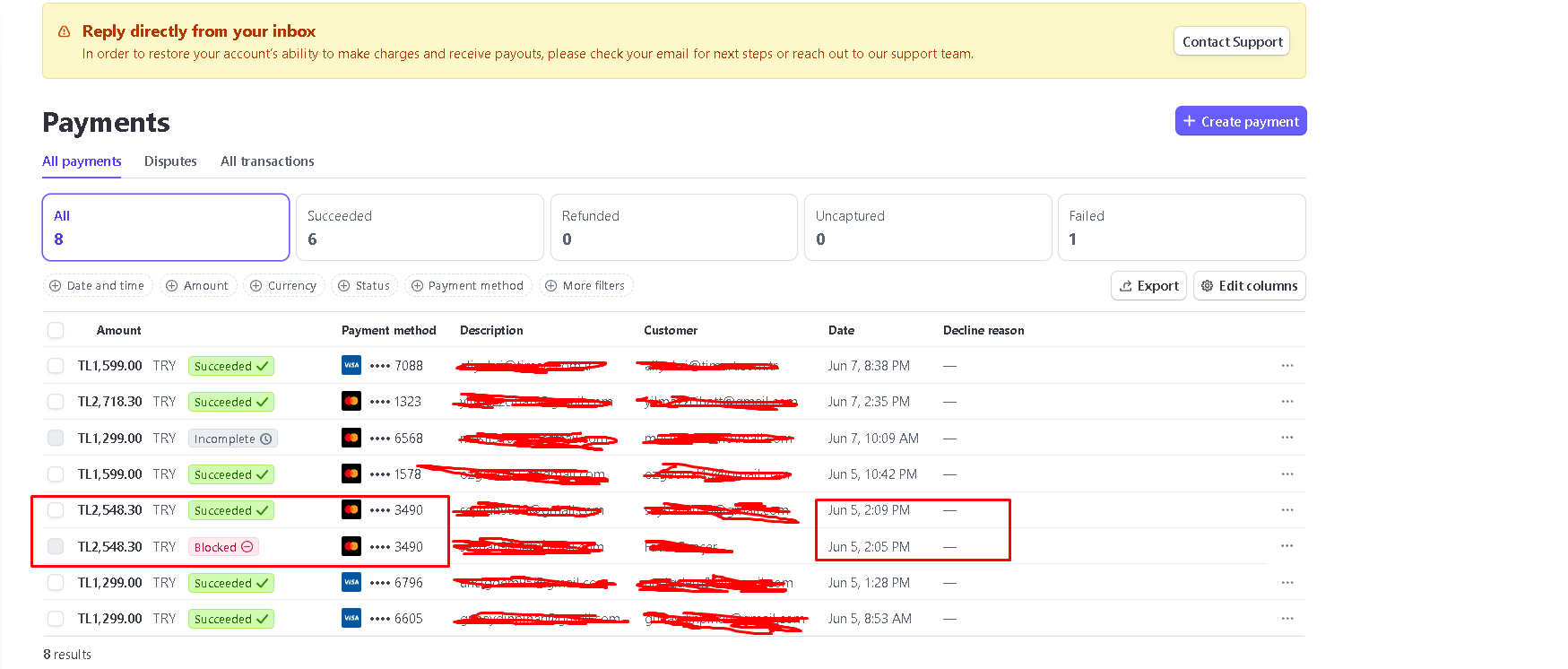This screenshot has height=669, width=1568.
Task: Click the TL2,718.30 amount
Action: click(x=110, y=402)
